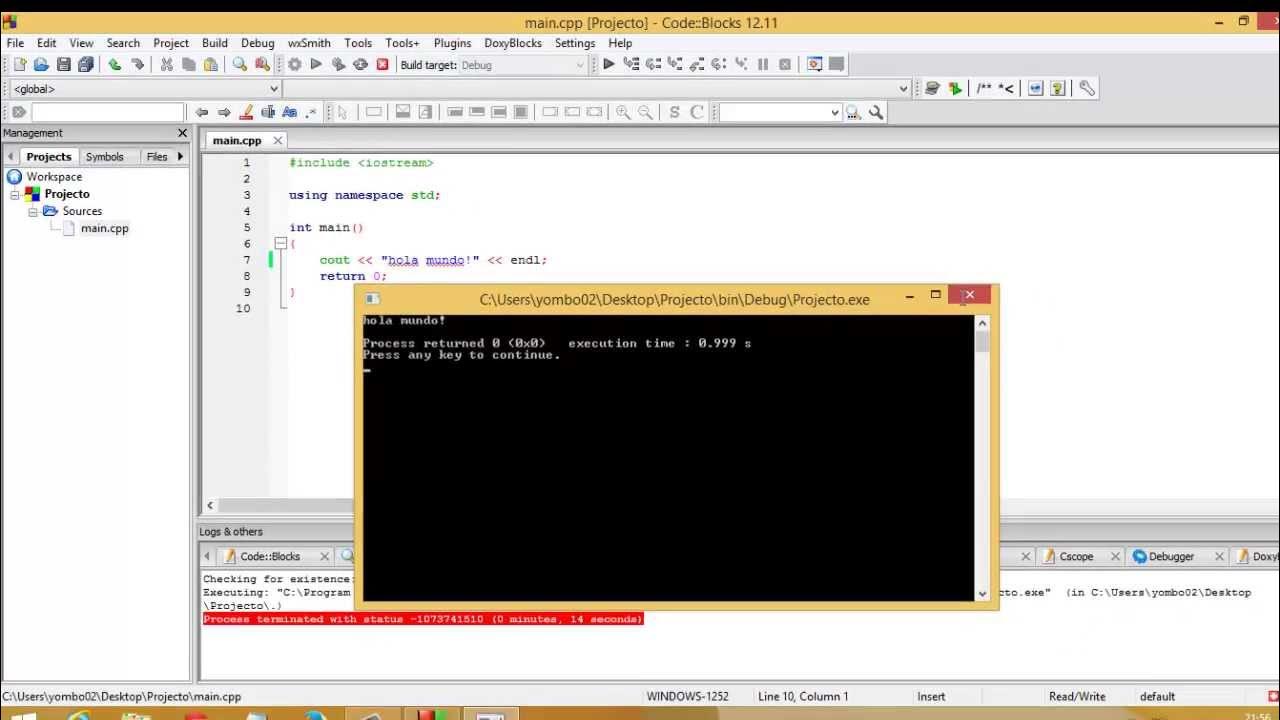Debugger step out icon
The image size is (1280, 720).
point(697,64)
